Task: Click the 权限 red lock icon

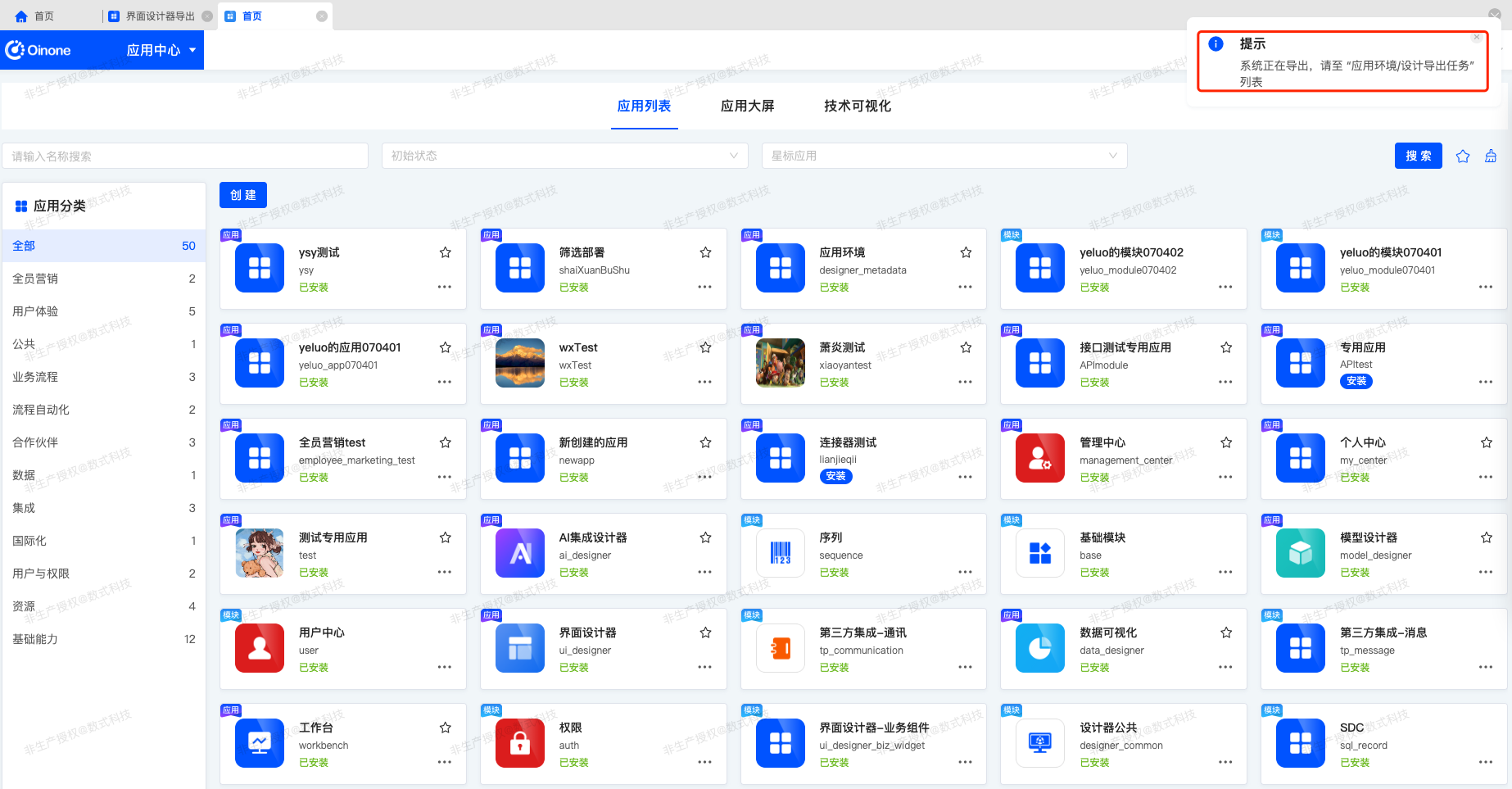Action: [520, 743]
